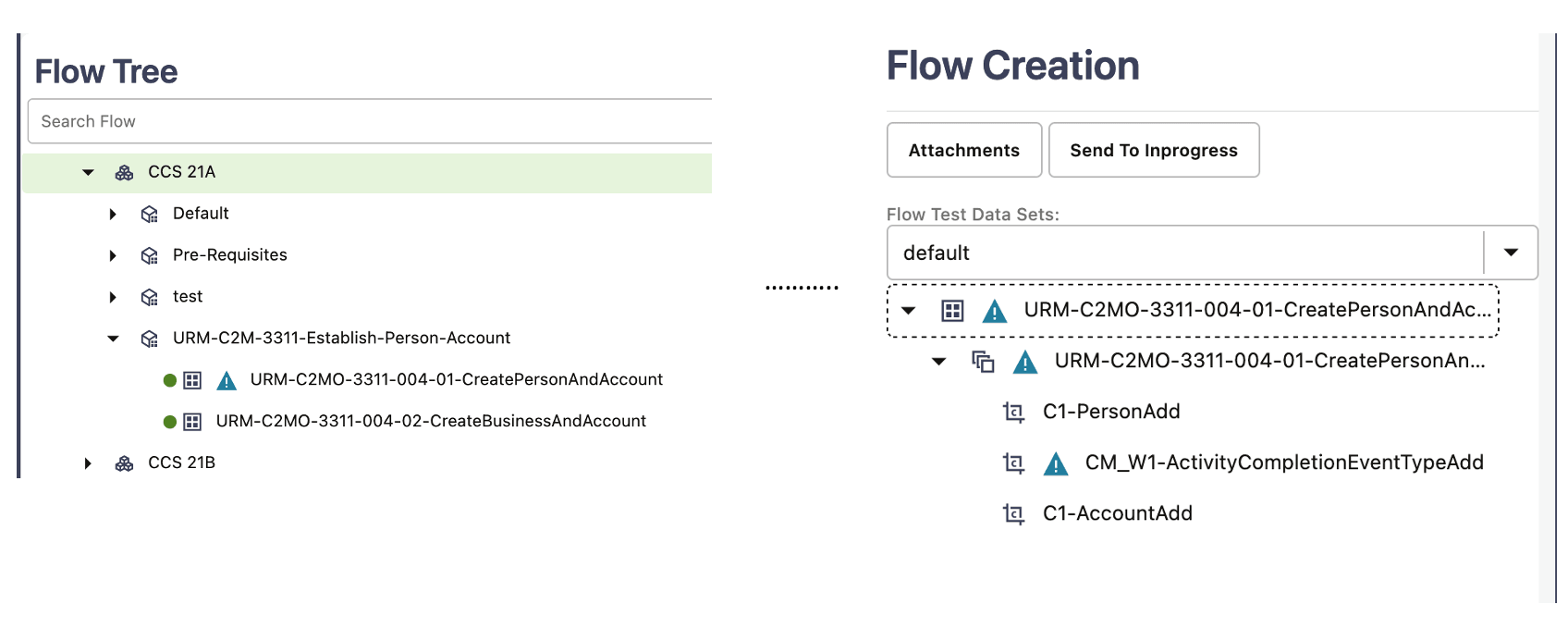
Task: Click the Attachments button
Action: [963, 150]
